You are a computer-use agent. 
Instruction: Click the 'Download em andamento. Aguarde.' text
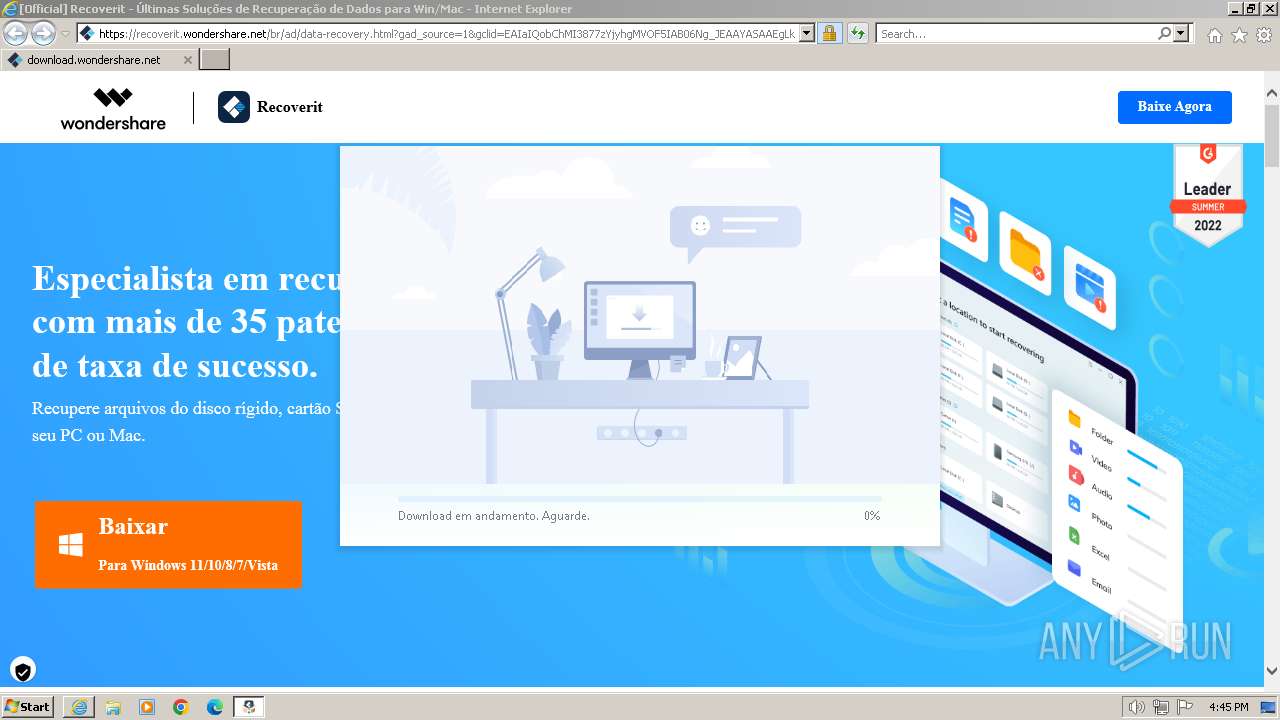click(x=494, y=516)
